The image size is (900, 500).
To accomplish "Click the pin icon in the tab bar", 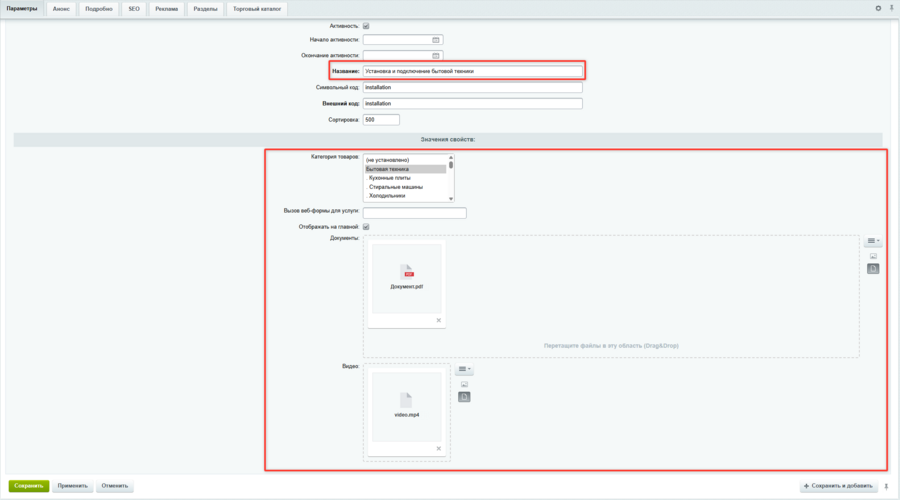I will (891, 8).
